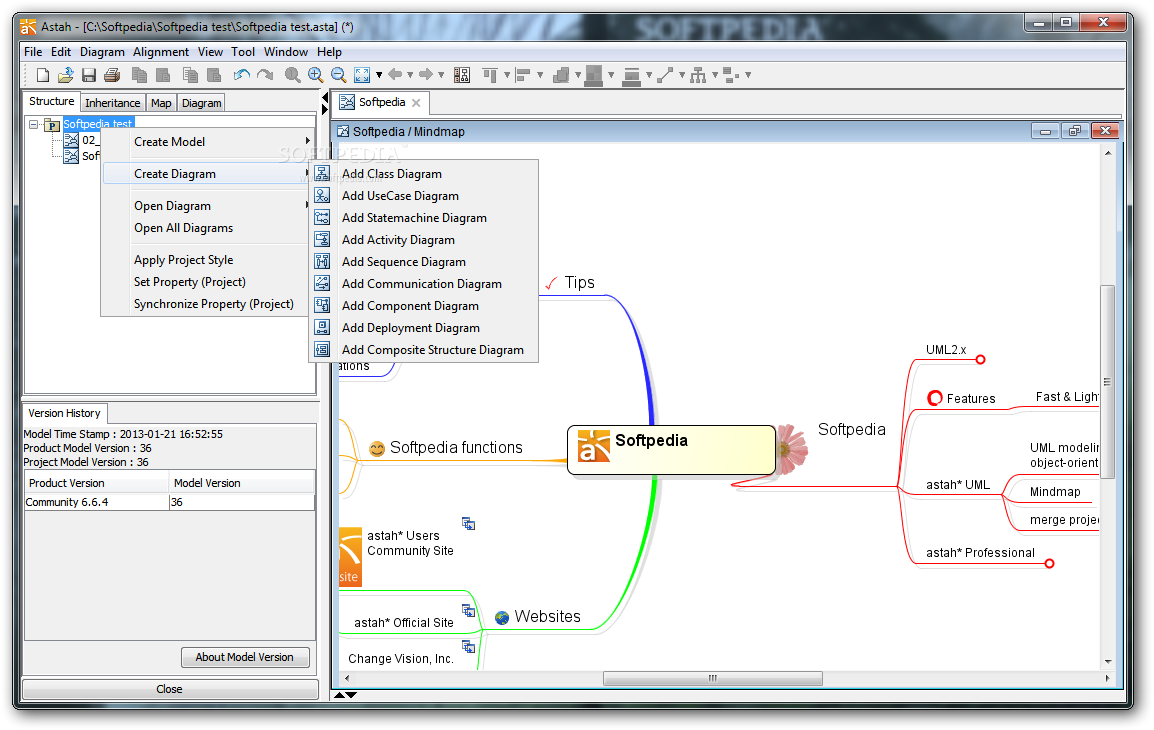This screenshot has width=1154, height=730.
Task: Click the Zoom Out magnifier icon
Action: [339, 75]
